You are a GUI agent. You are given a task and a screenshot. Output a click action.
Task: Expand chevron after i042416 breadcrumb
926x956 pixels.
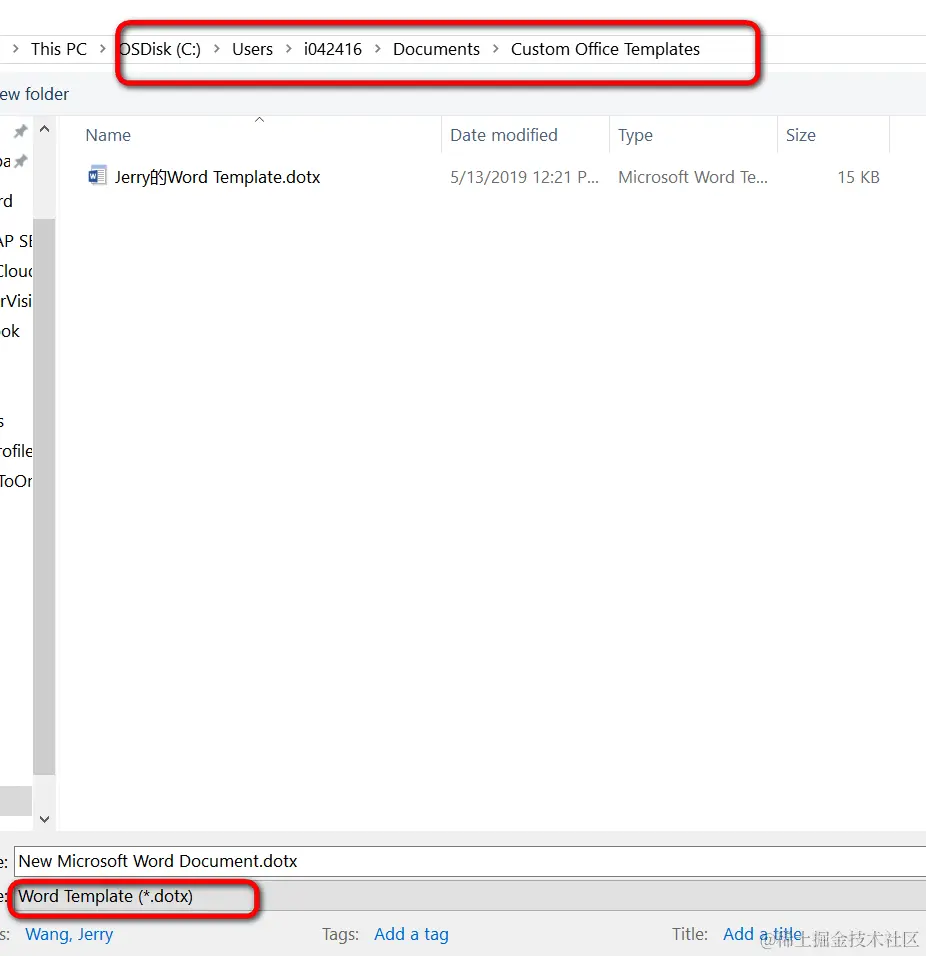coord(377,48)
